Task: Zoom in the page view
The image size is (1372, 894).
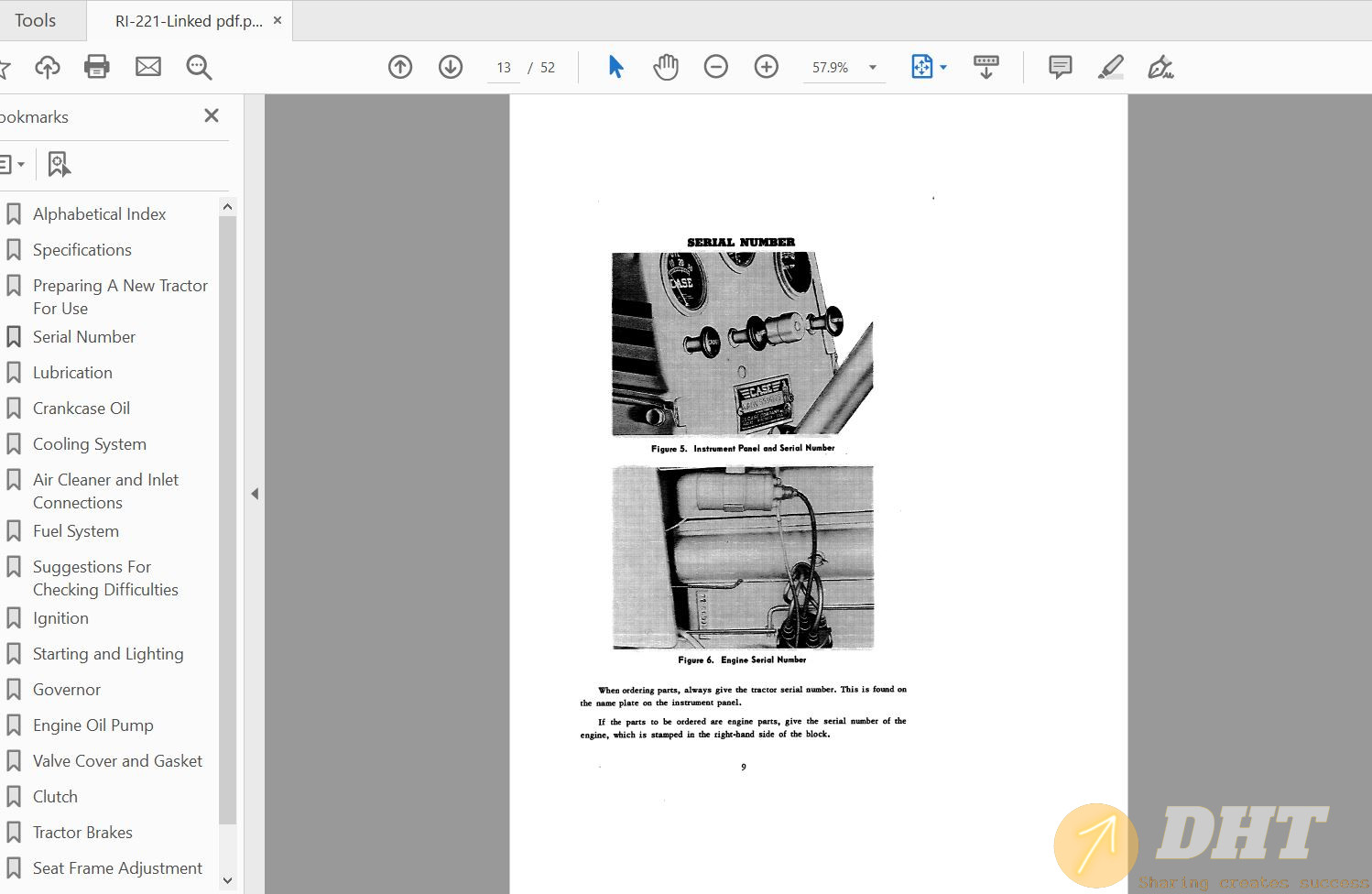Action: click(767, 67)
